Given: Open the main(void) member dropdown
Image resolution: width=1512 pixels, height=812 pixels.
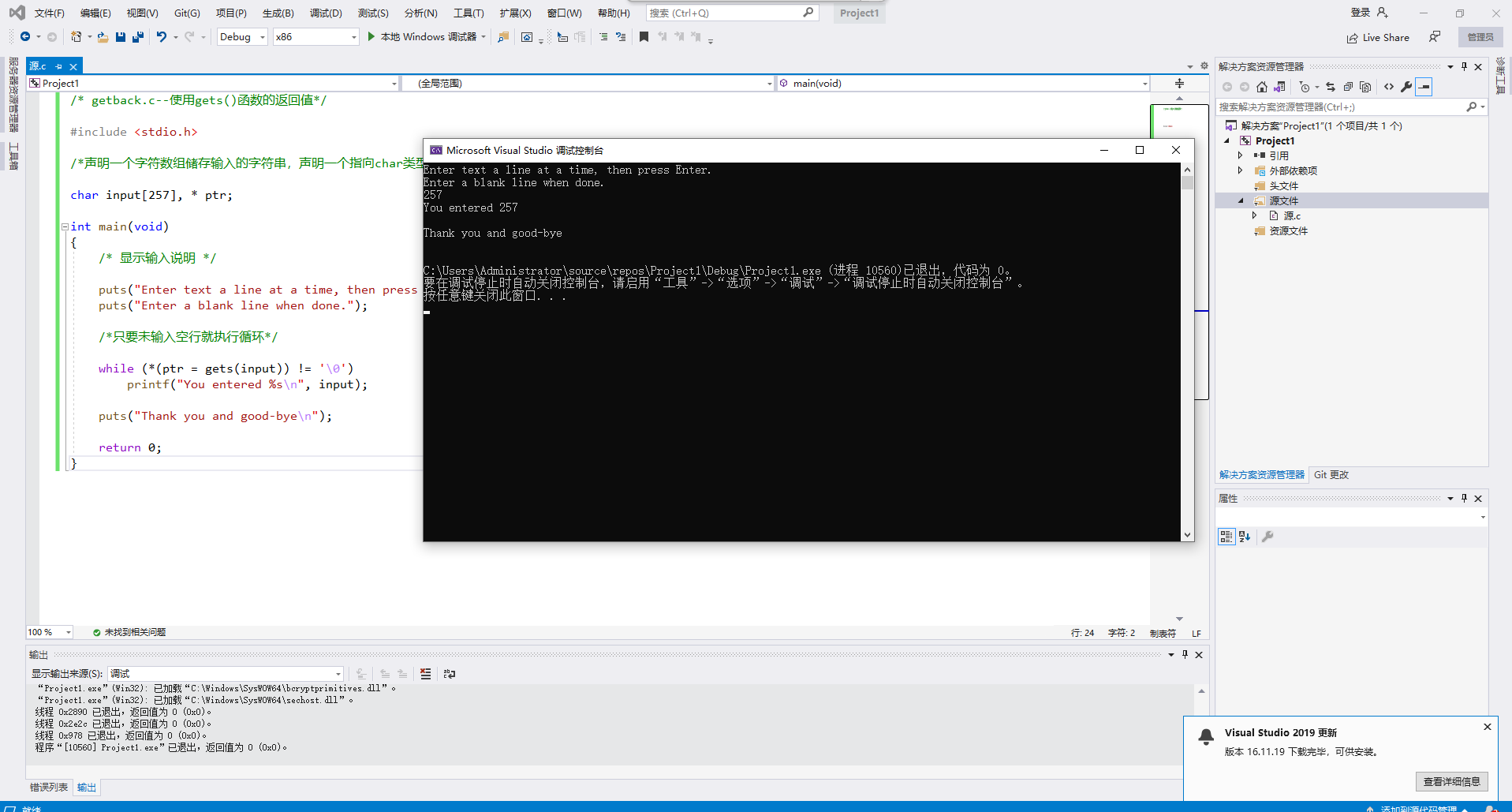Looking at the screenshot, I should click(963, 83).
